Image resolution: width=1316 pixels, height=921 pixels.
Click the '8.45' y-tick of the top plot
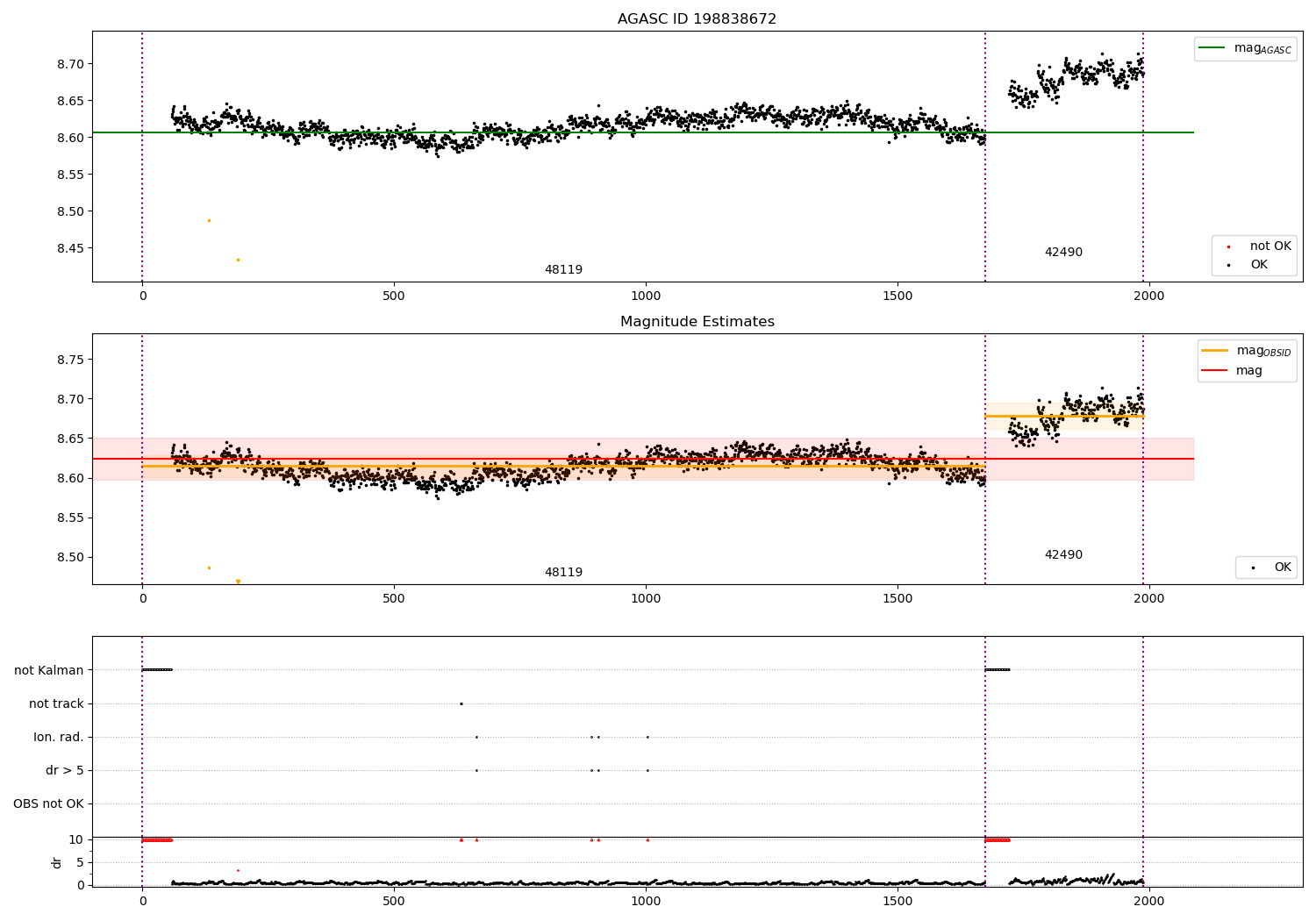70,248
